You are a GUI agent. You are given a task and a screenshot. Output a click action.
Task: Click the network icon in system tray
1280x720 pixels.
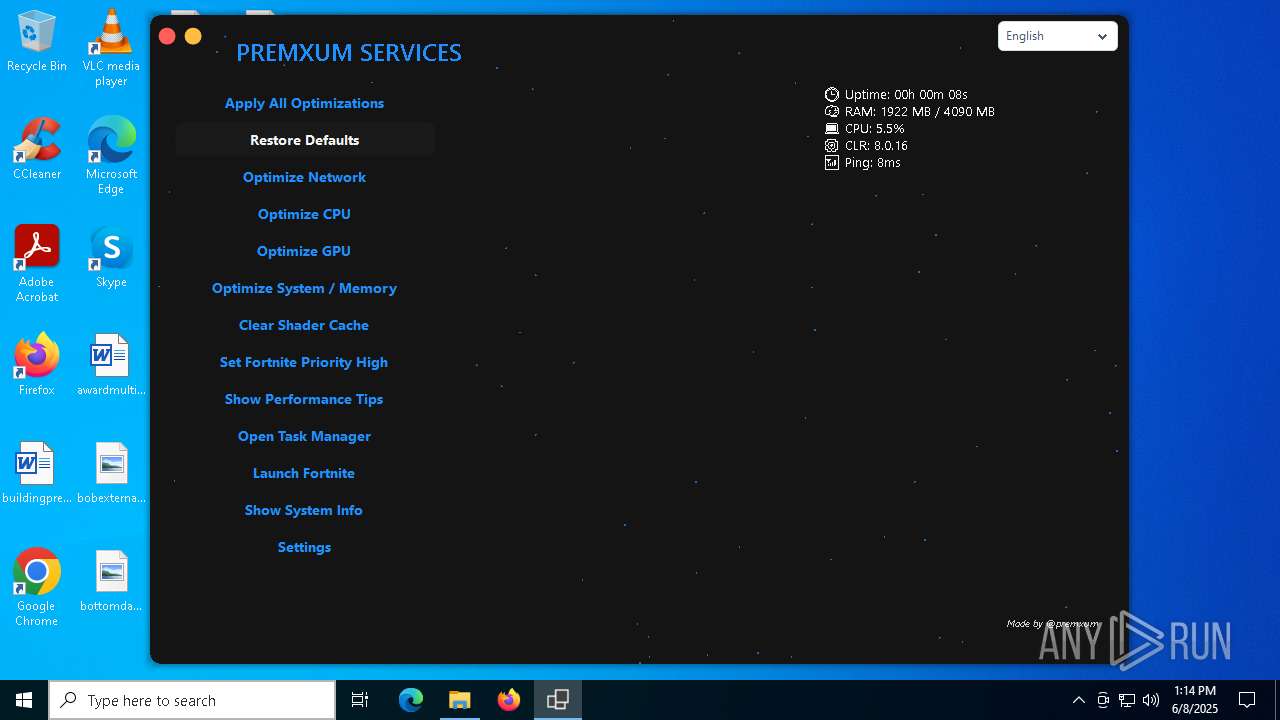(1127, 700)
